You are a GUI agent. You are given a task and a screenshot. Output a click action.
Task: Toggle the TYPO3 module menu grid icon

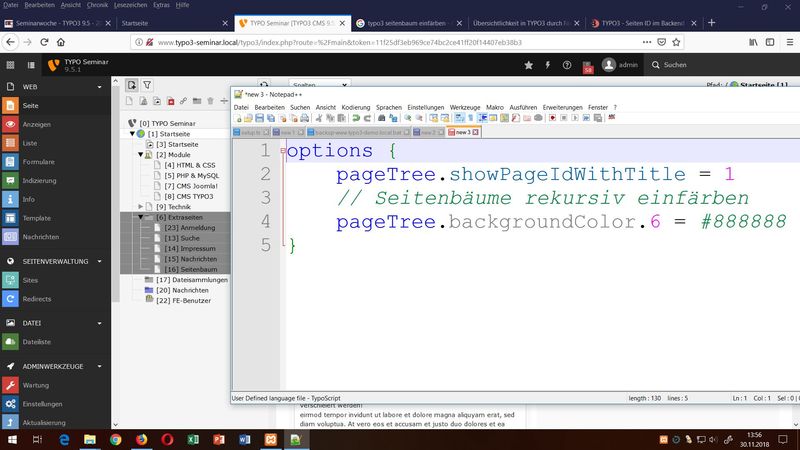pyautogui.click(x=11, y=65)
